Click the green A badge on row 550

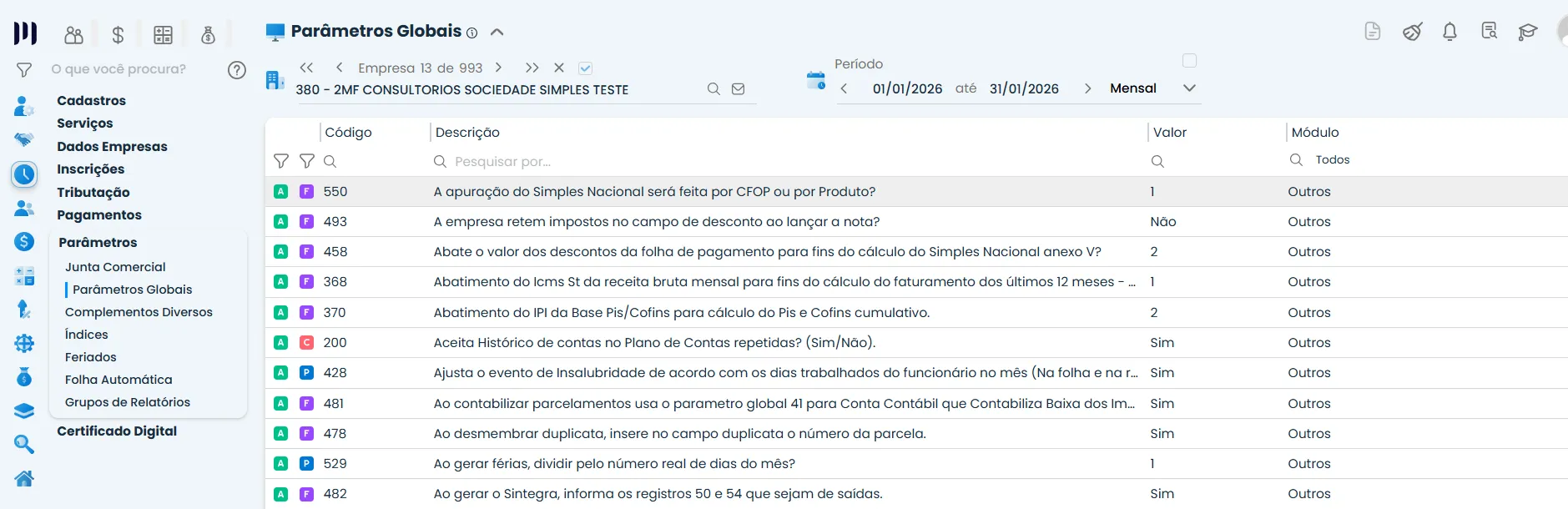click(281, 191)
